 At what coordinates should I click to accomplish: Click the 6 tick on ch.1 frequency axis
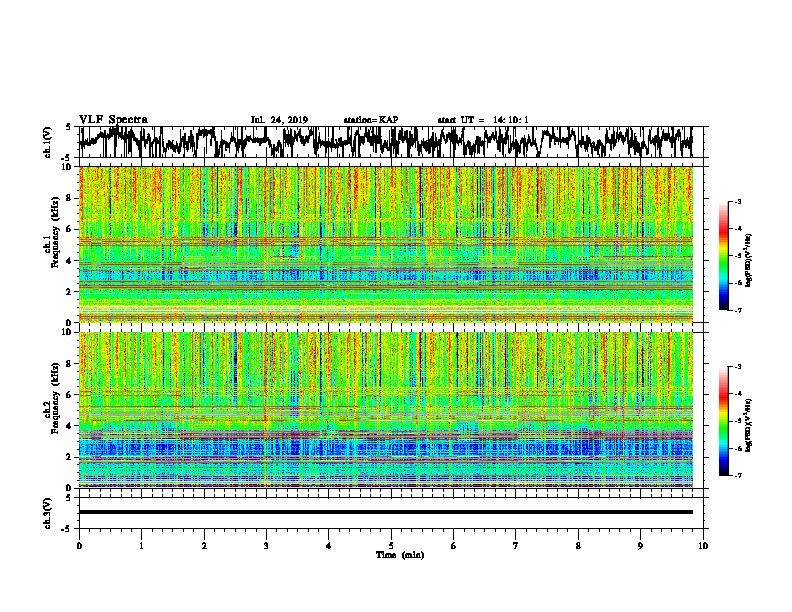point(69,230)
